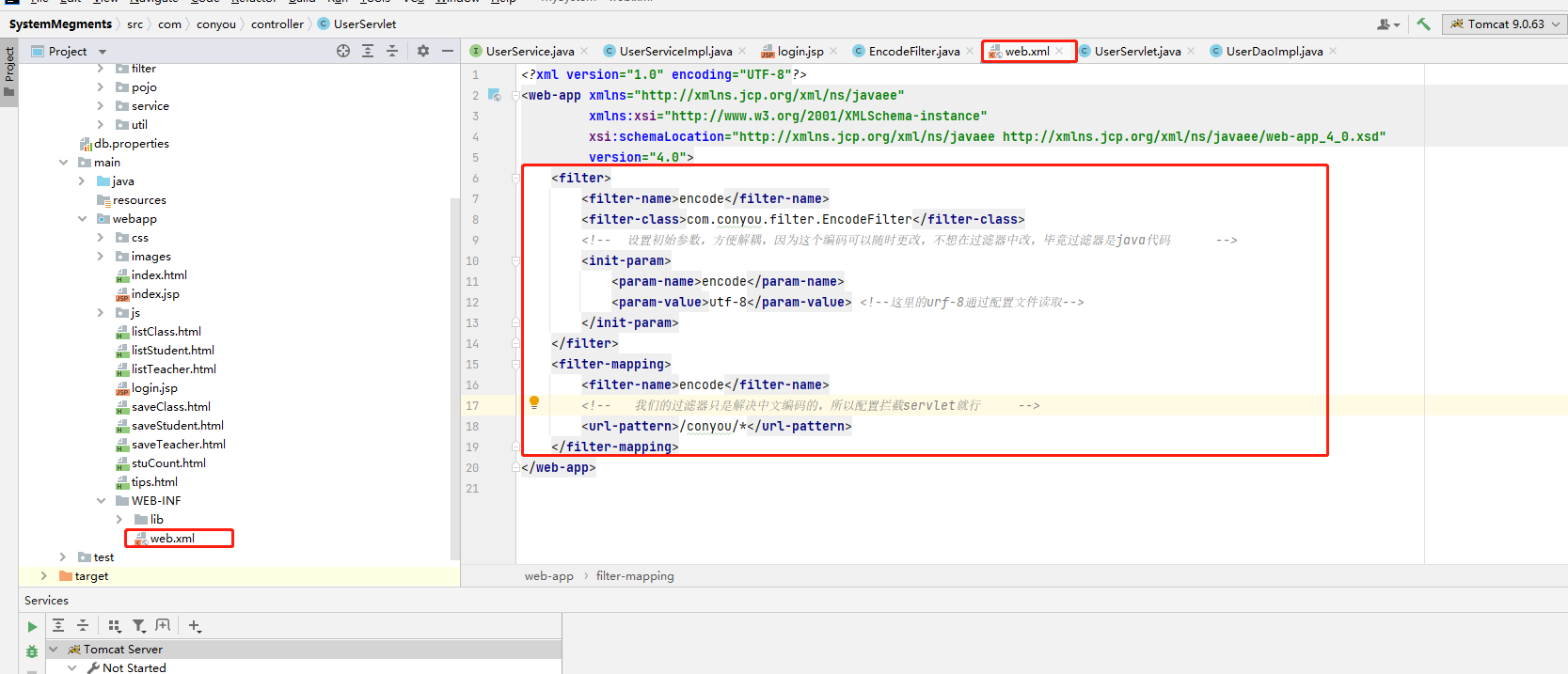Open the Tomcat 9.0.63 run configuration dropdown
The image size is (1568, 674).
[x=1505, y=24]
